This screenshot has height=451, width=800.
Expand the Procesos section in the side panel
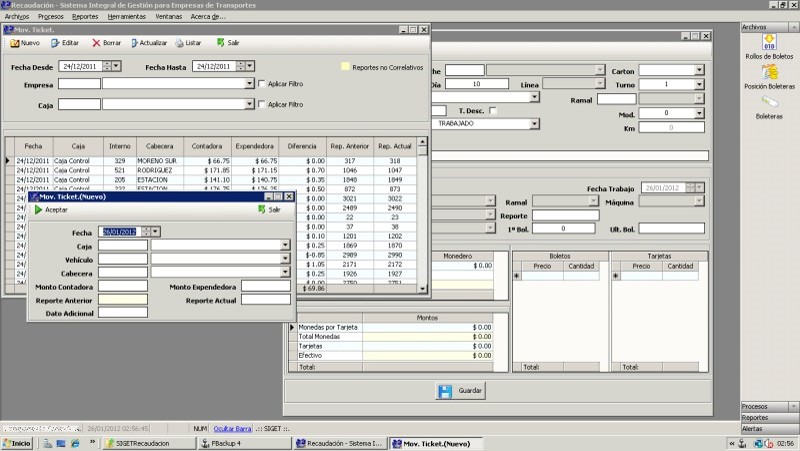tap(770, 407)
